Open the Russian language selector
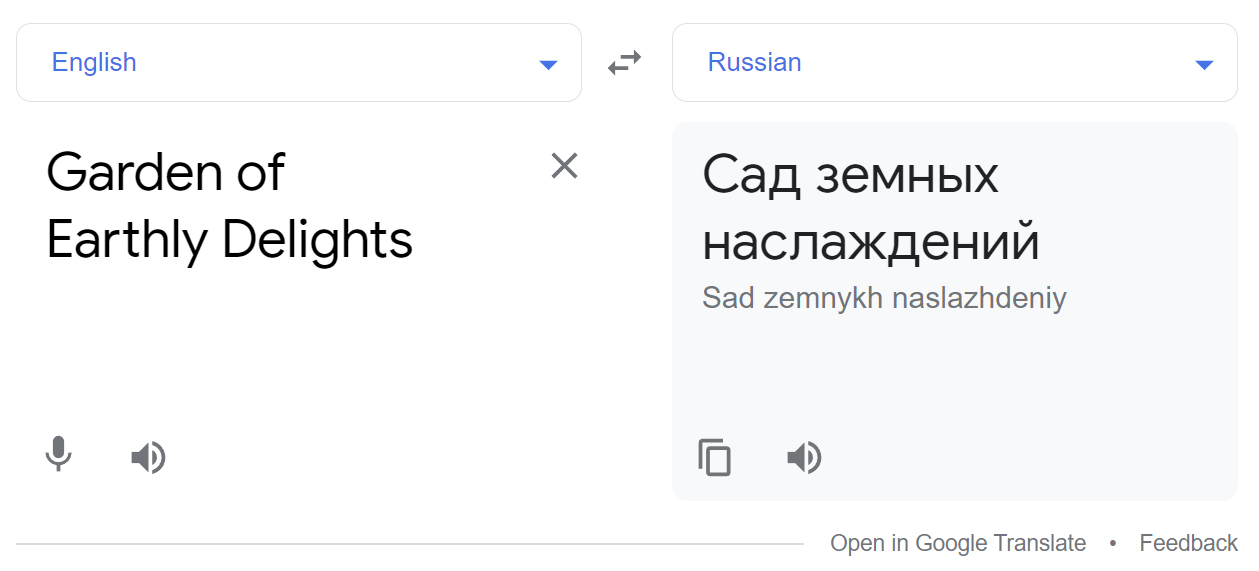The image size is (1259, 571). 754,62
